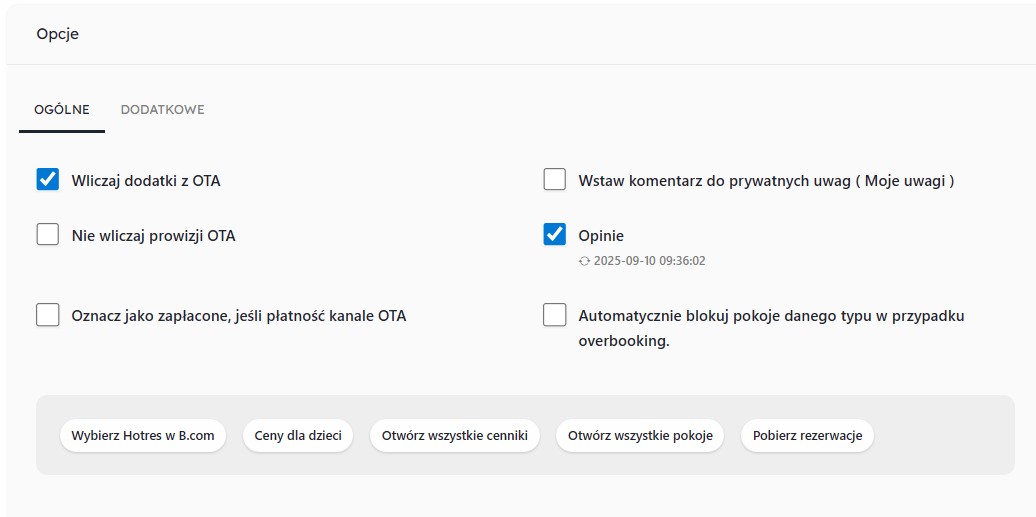Hit the 'Otwórz wszystkie pokoje' button
Viewport: 1036px width, 517px height.
tap(640, 436)
